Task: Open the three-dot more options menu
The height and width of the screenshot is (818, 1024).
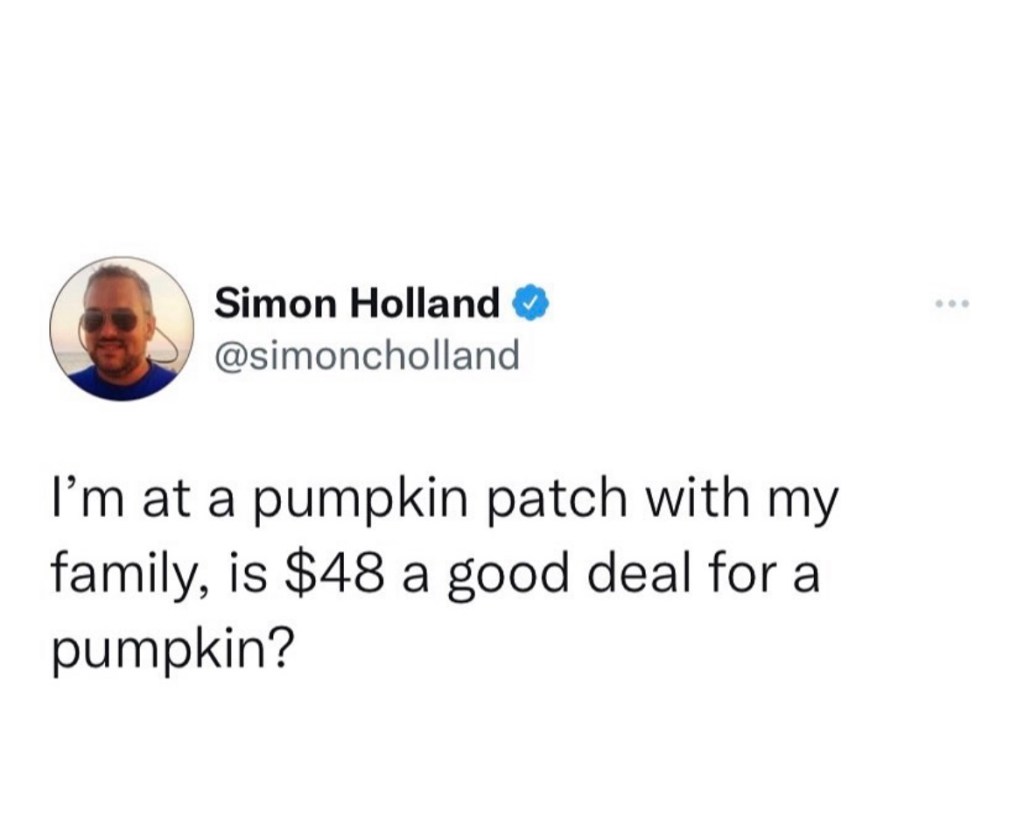Action: [x=952, y=304]
